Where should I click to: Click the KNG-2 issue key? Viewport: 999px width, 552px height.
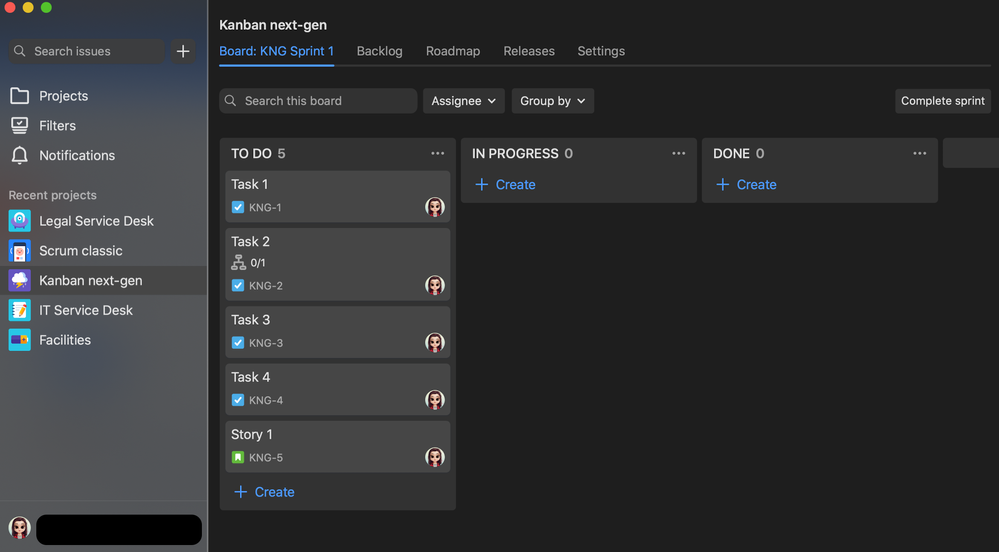click(266, 286)
